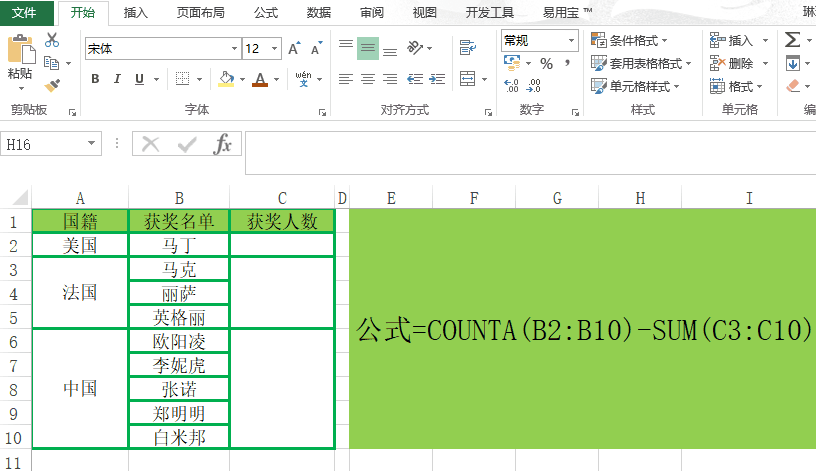Center text horizontally

pos(368,79)
